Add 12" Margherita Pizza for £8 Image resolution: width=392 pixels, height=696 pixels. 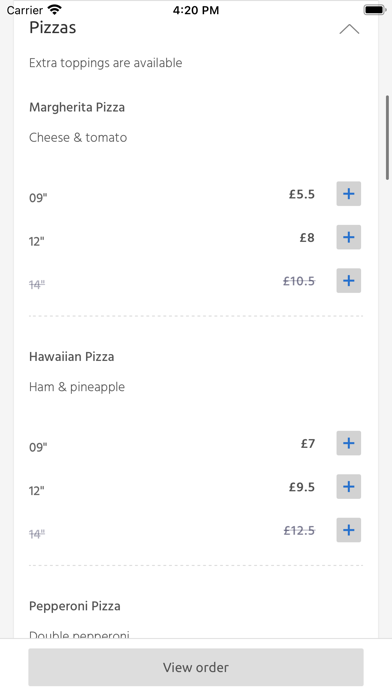click(348, 237)
